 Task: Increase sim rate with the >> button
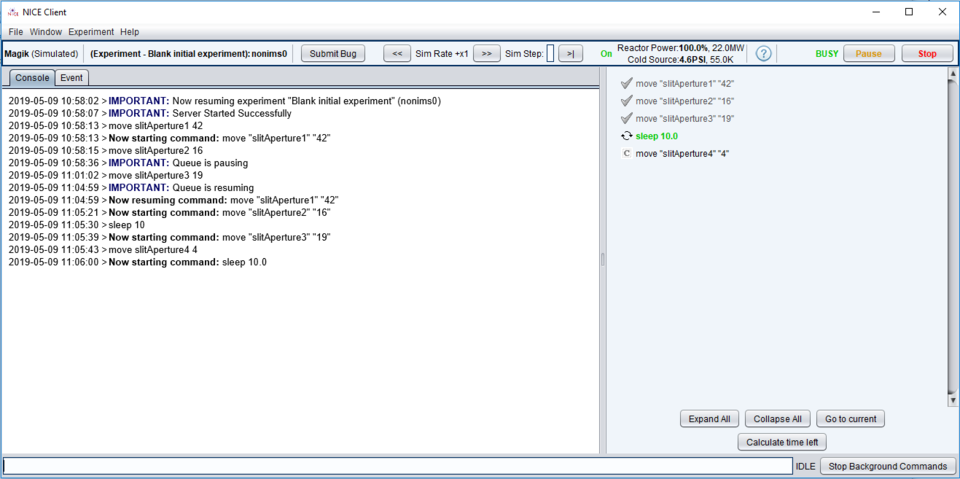click(486, 53)
